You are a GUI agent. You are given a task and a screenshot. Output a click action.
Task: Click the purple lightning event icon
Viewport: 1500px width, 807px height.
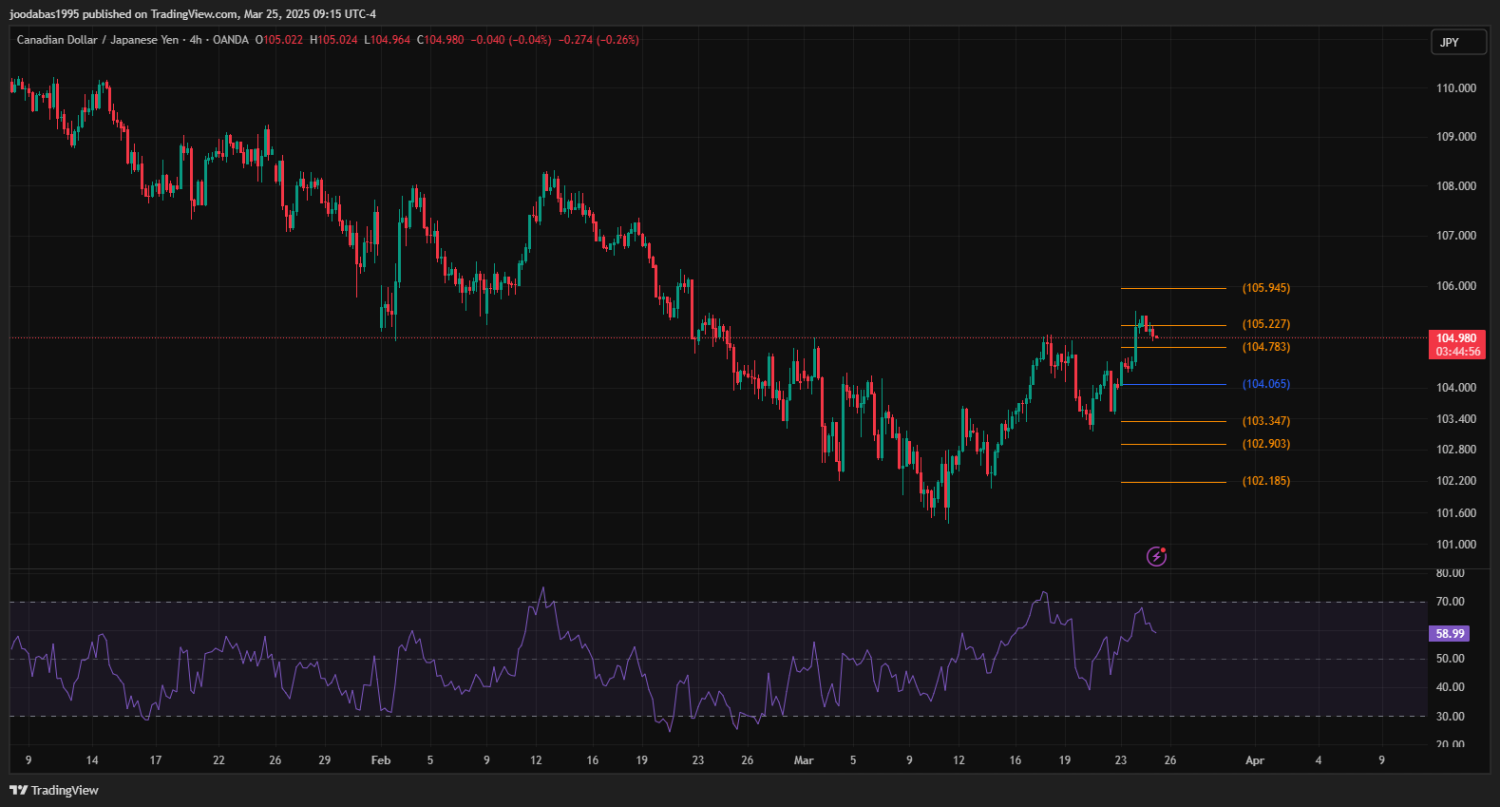coord(1156,556)
